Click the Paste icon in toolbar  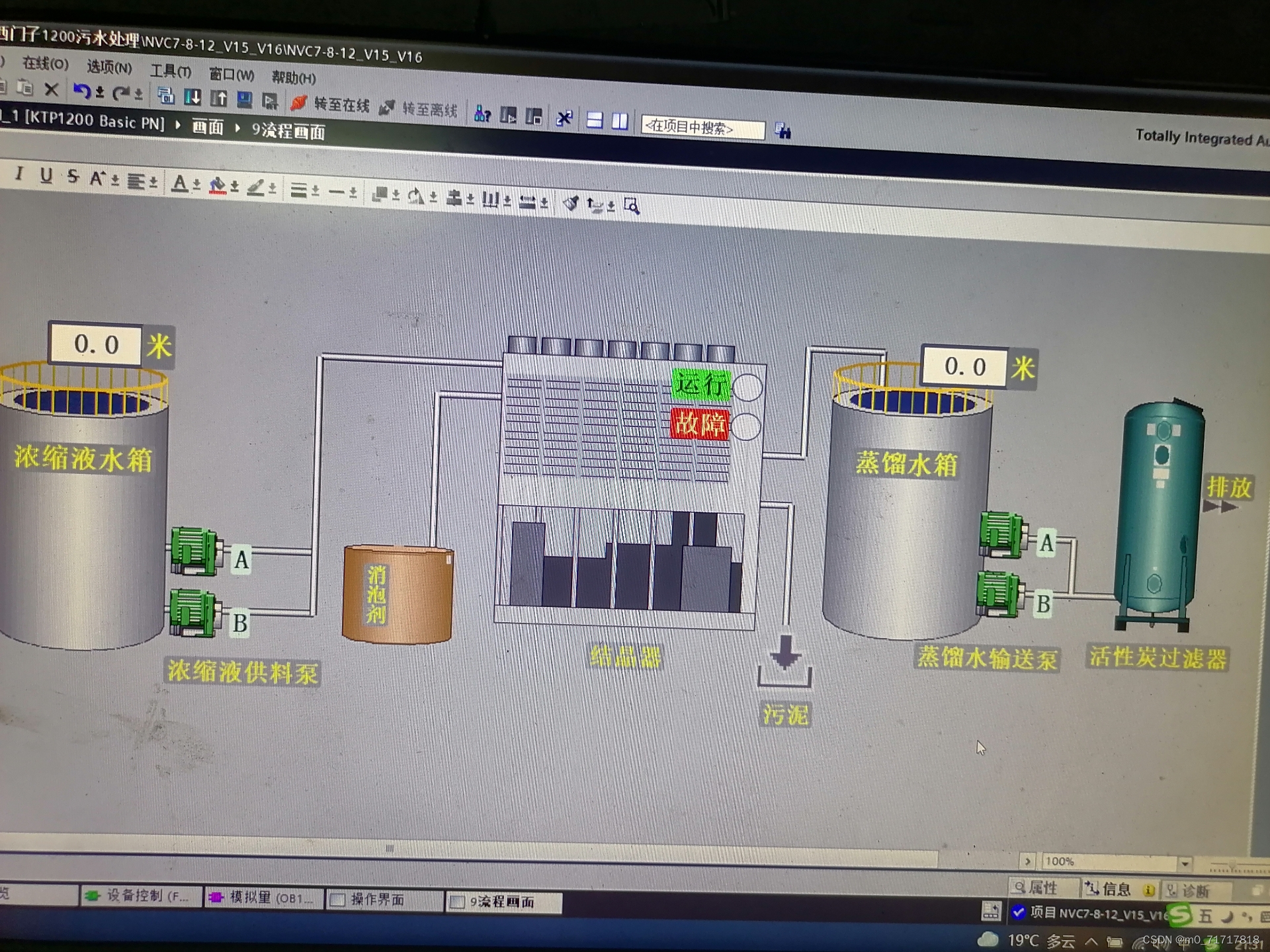coord(25,87)
